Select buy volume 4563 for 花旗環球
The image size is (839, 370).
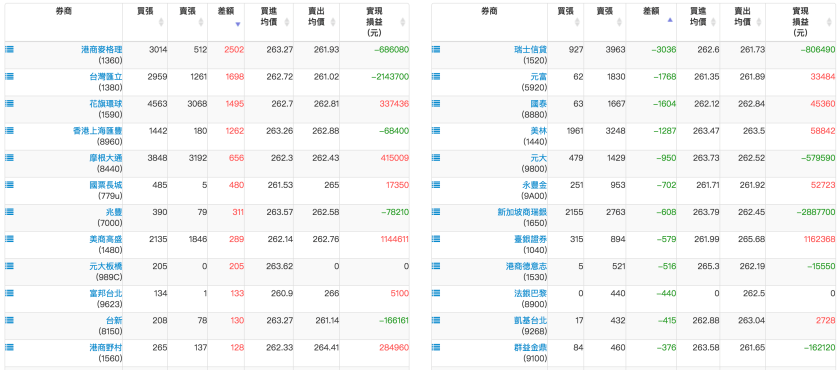157,103
